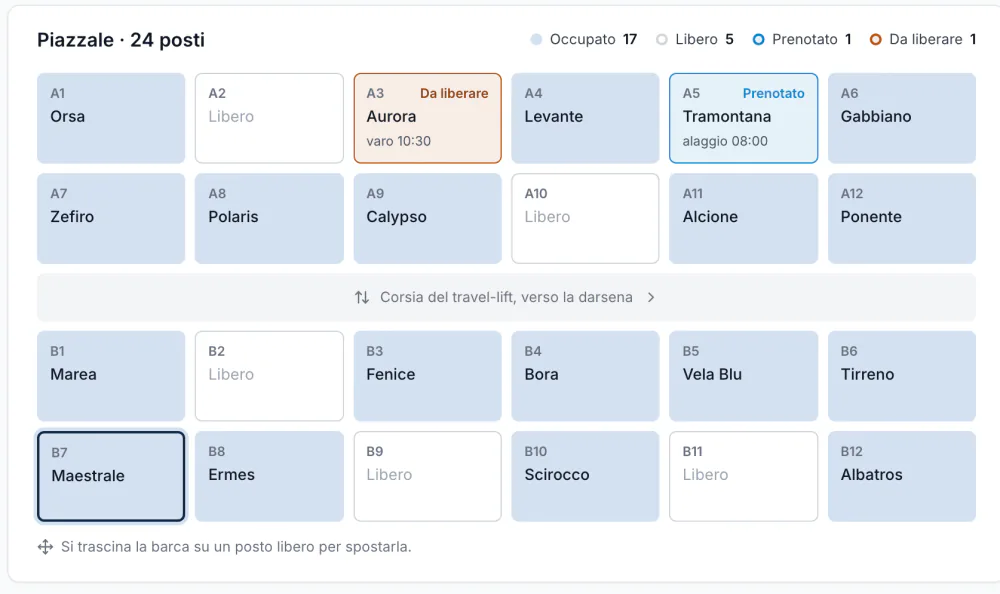Viewport: 1000px width, 594px height.
Task: Select berth B5 Vela Blu
Action: click(744, 376)
